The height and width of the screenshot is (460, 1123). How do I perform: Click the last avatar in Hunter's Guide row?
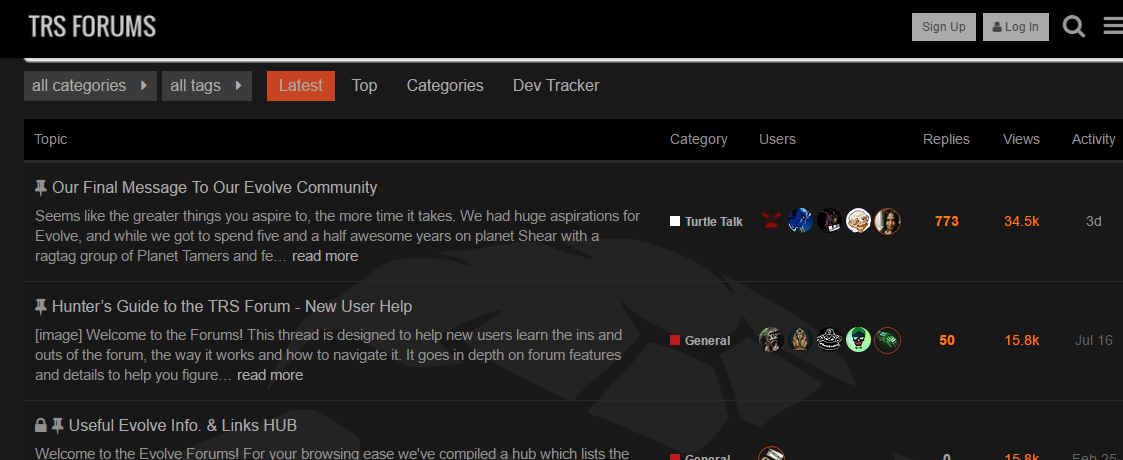(x=887, y=340)
